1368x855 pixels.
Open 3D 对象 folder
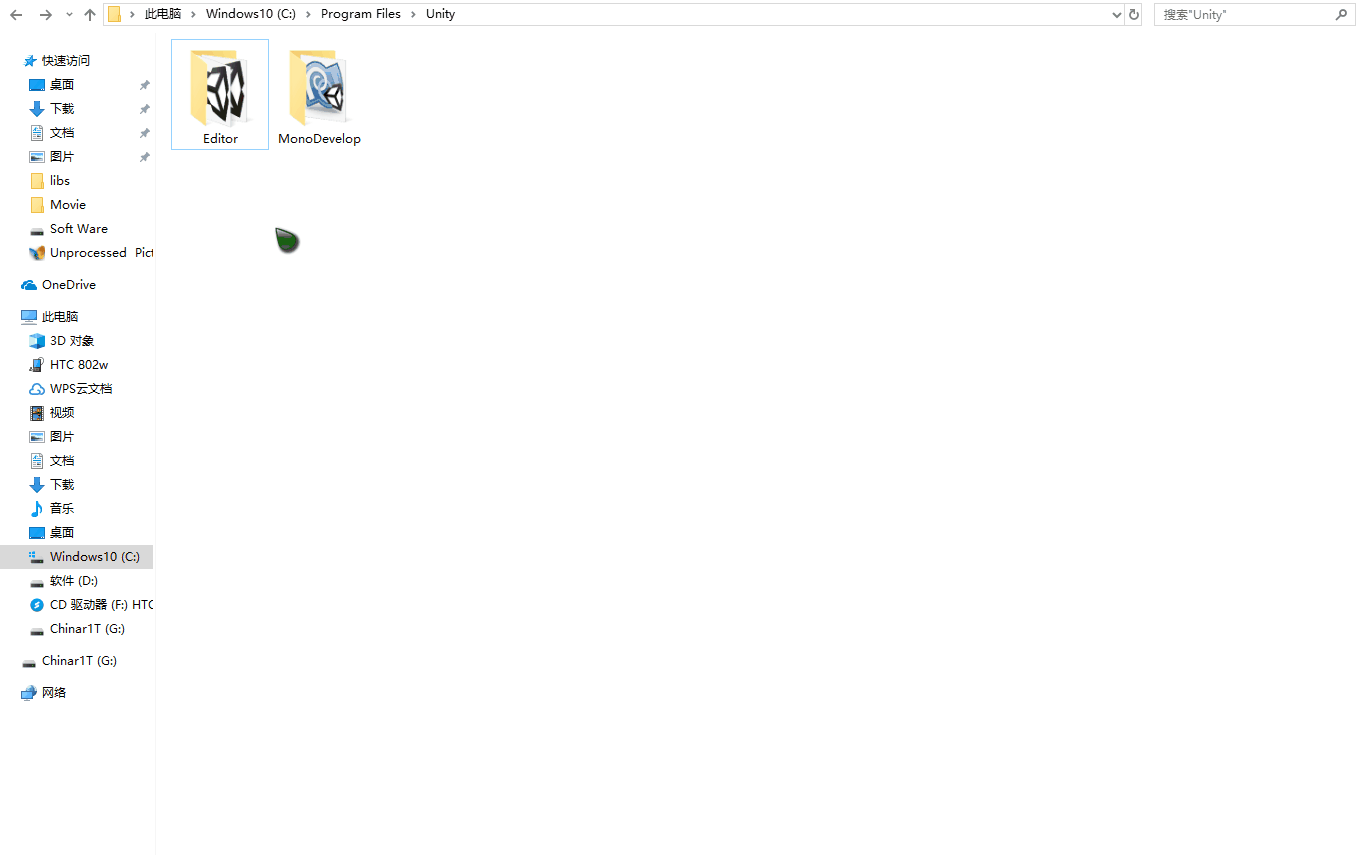[x=72, y=341]
